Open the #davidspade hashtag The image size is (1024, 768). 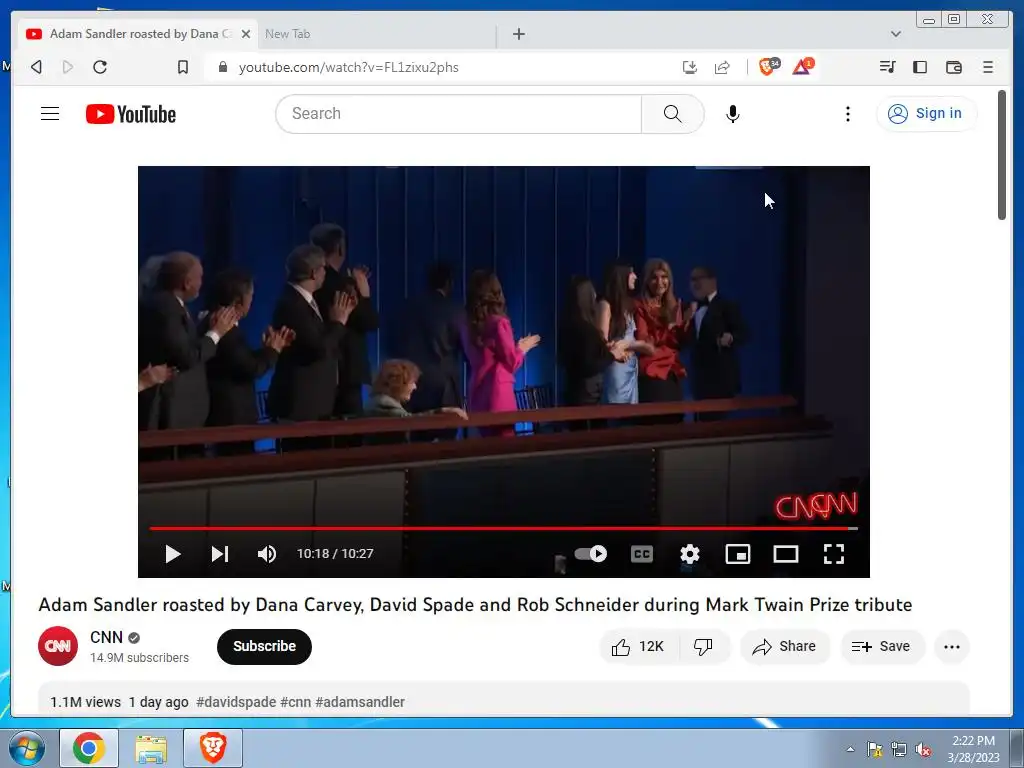click(x=236, y=702)
